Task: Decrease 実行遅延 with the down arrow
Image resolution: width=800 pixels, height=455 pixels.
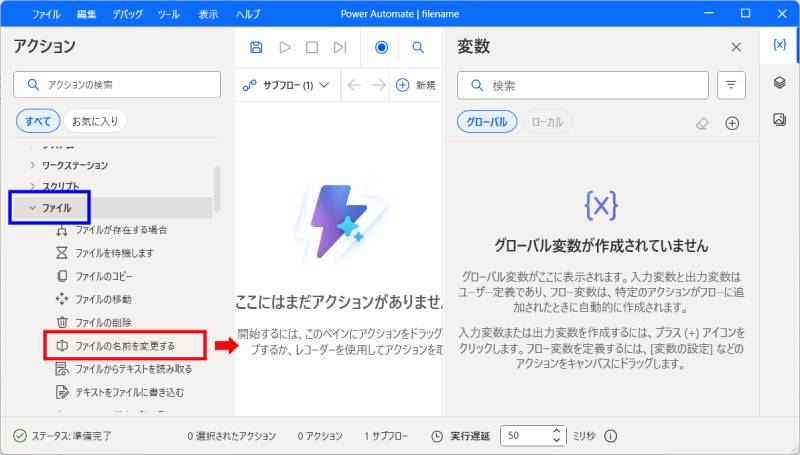Action: coord(557,440)
